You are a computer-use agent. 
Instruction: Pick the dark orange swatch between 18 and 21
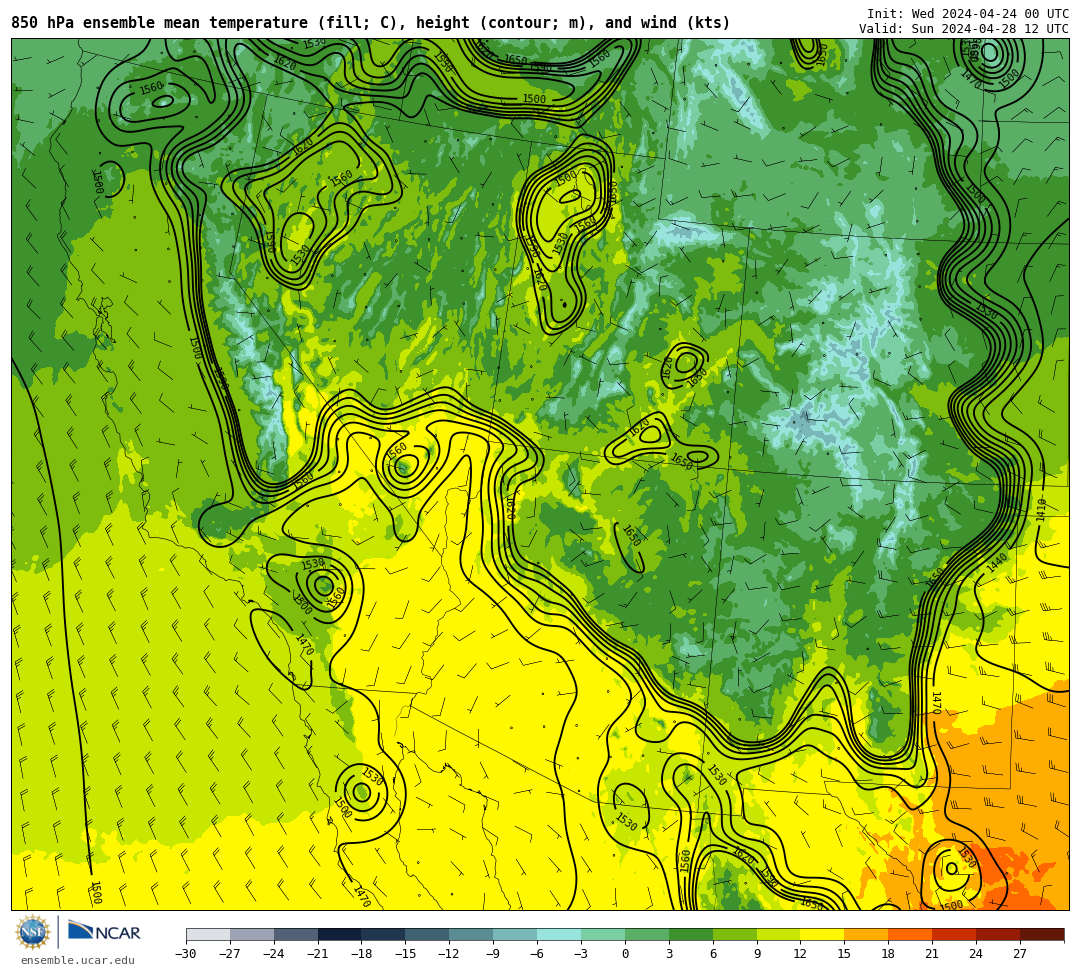coord(911,934)
